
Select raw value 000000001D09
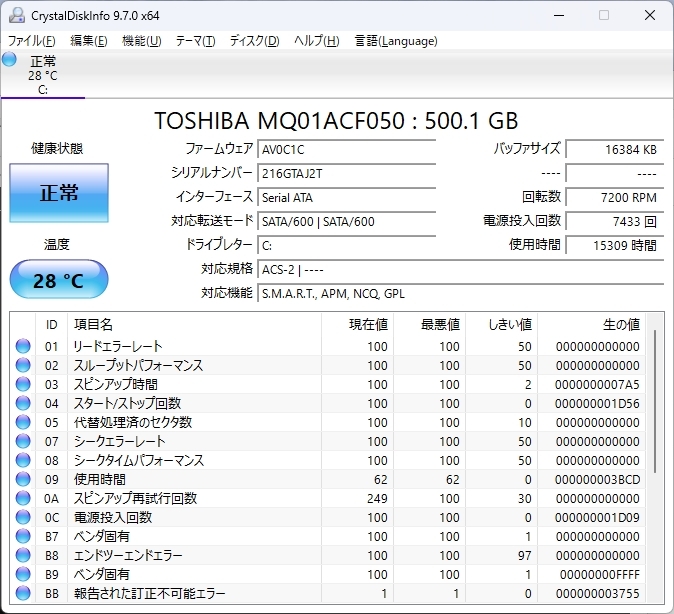[x=597, y=517]
